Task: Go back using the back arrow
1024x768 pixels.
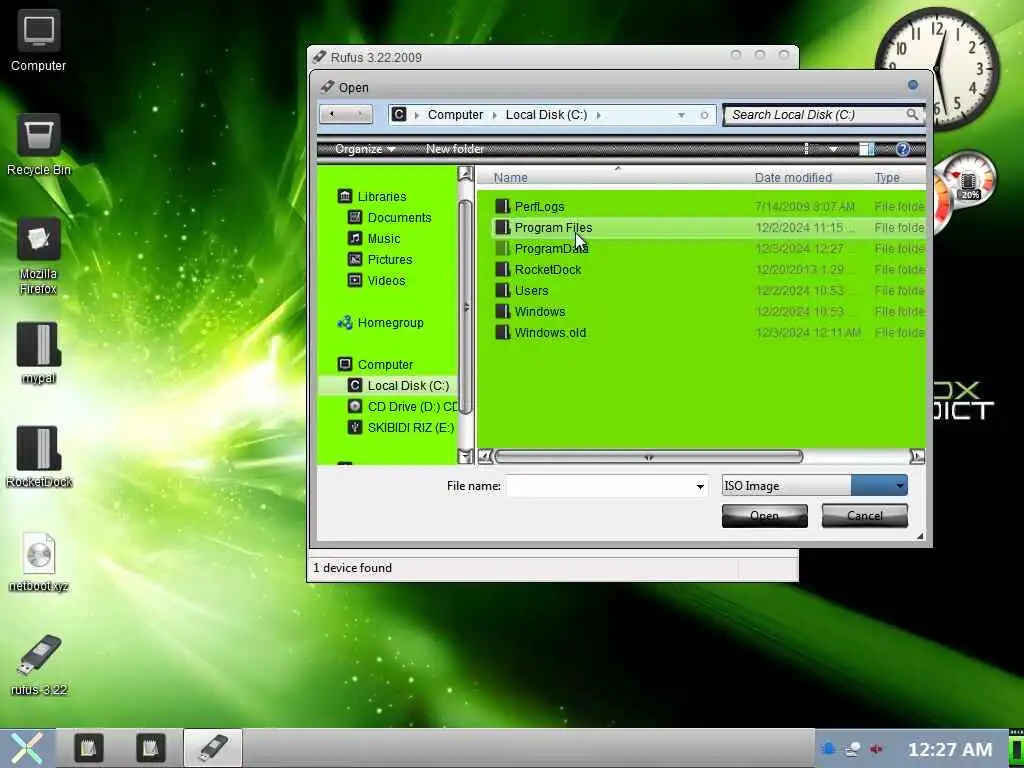Action: point(332,114)
